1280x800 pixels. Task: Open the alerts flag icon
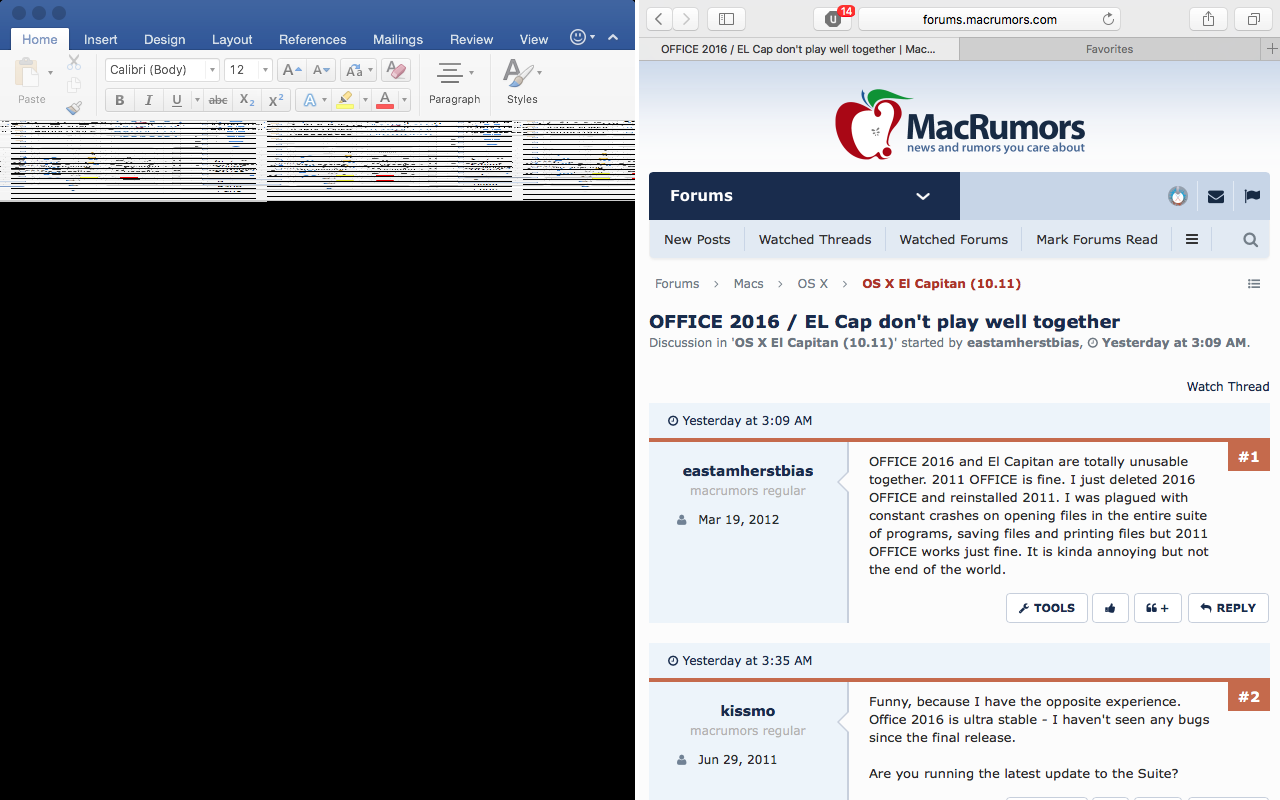click(1252, 196)
